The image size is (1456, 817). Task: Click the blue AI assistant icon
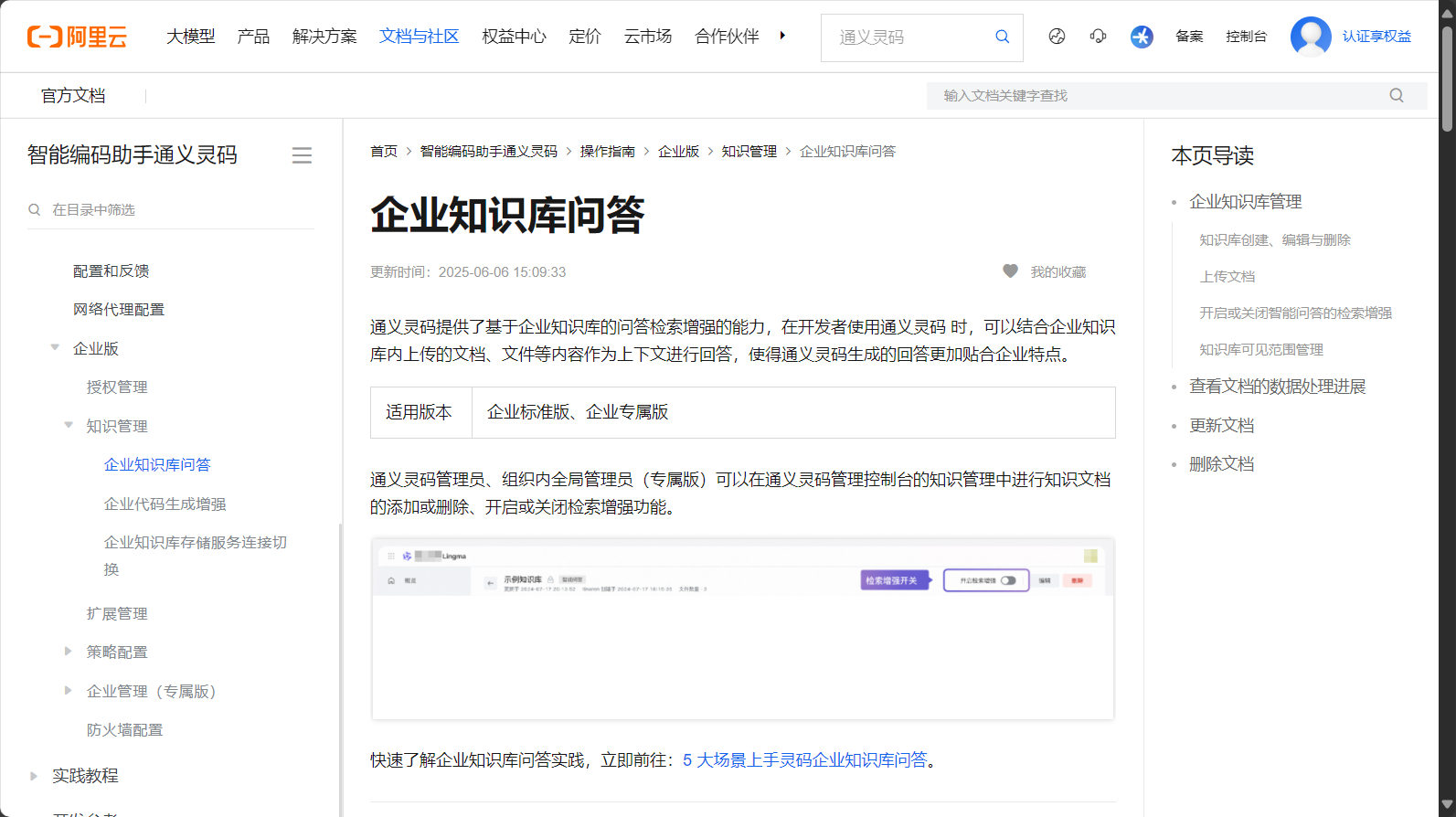click(1142, 37)
